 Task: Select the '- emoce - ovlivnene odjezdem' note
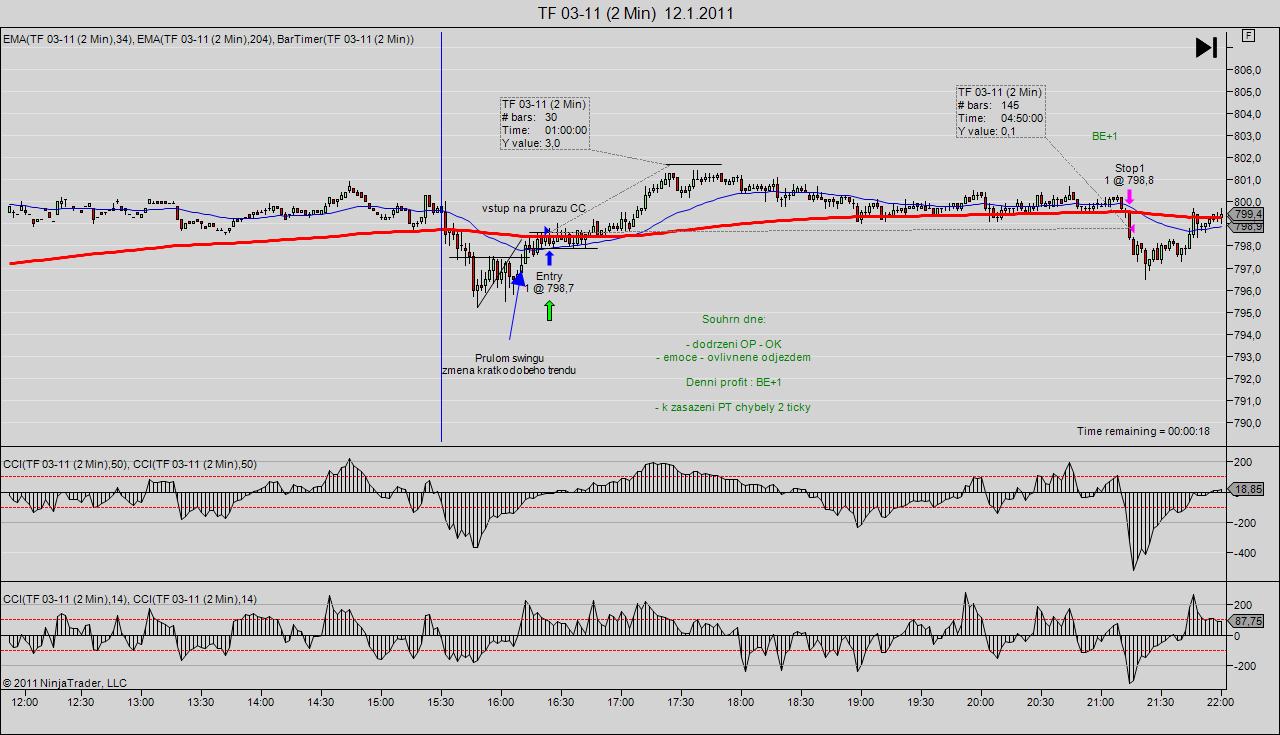tap(734, 357)
